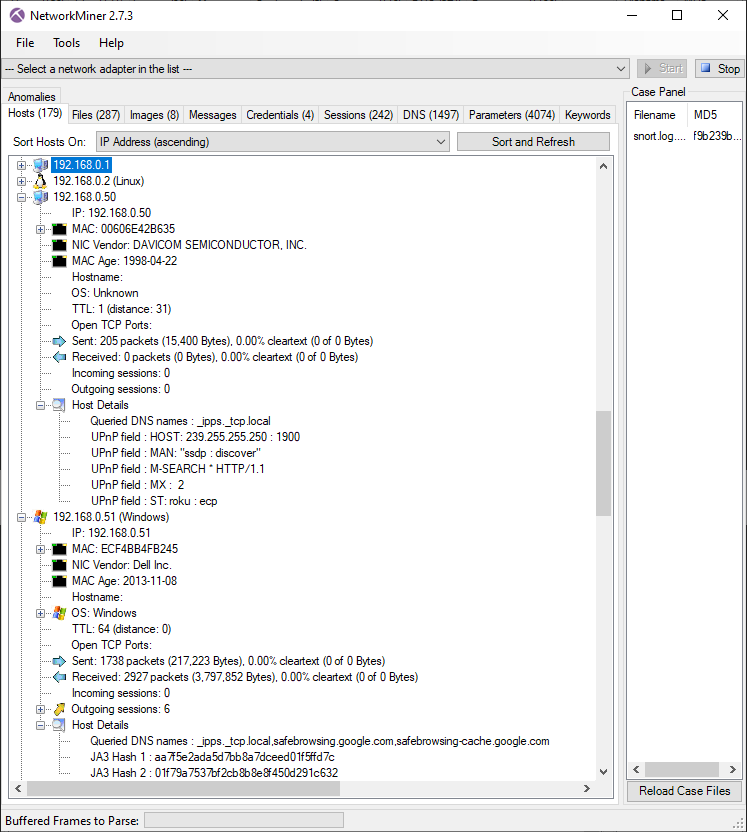Click the Case Panel scroll-right arrow
This screenshot has height=832, width=747.
(733, 769)
